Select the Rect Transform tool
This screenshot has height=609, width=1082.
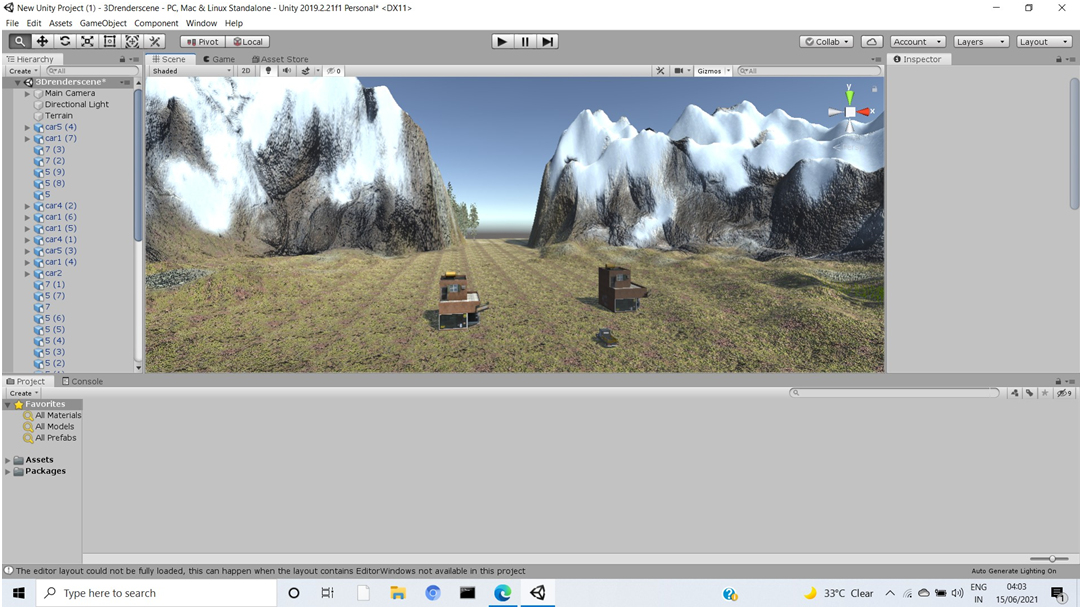pos(109,41)
